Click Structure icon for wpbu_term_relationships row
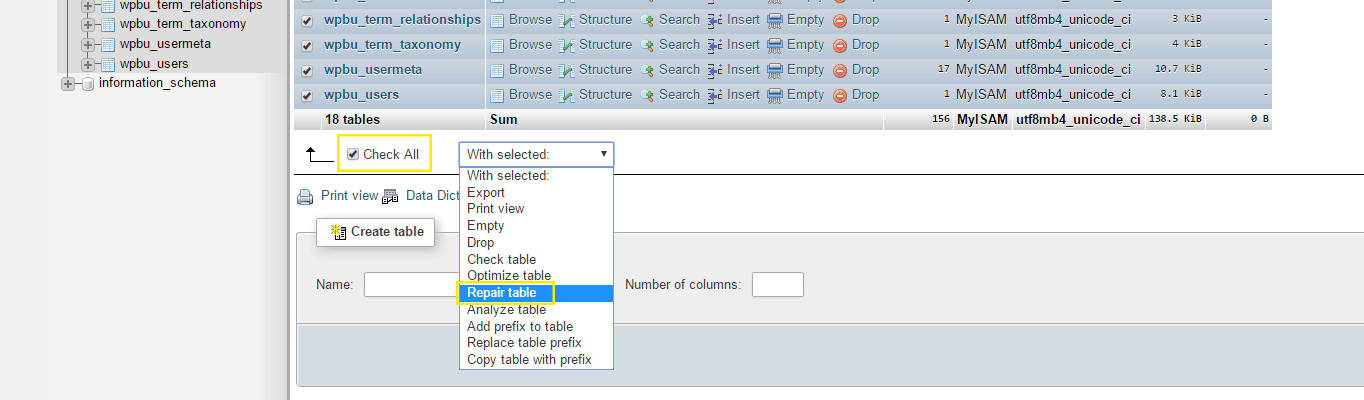Image resolution: width=1364 pixels, height=400 pixels. point(567,20)
